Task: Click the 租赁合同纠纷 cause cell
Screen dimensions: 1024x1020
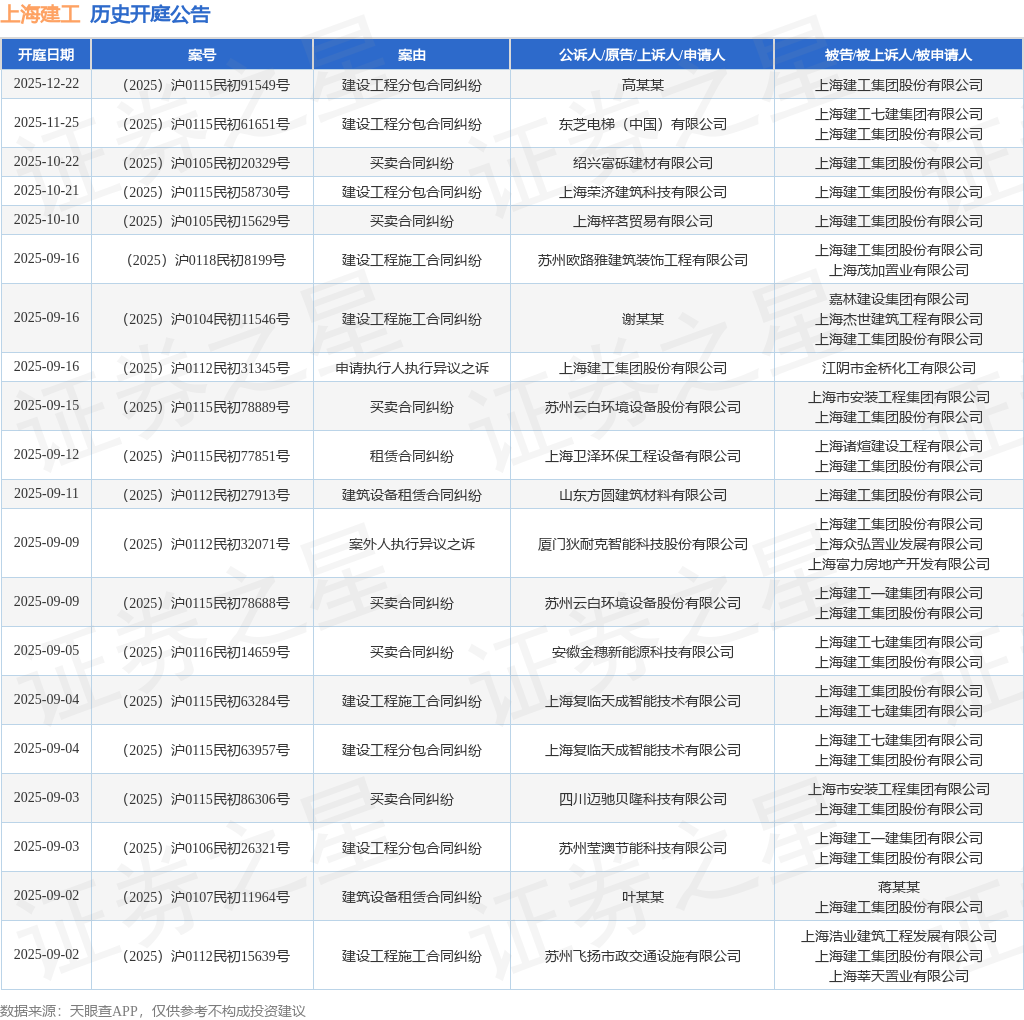Action: pyautogui.click(x=411, y=456)
